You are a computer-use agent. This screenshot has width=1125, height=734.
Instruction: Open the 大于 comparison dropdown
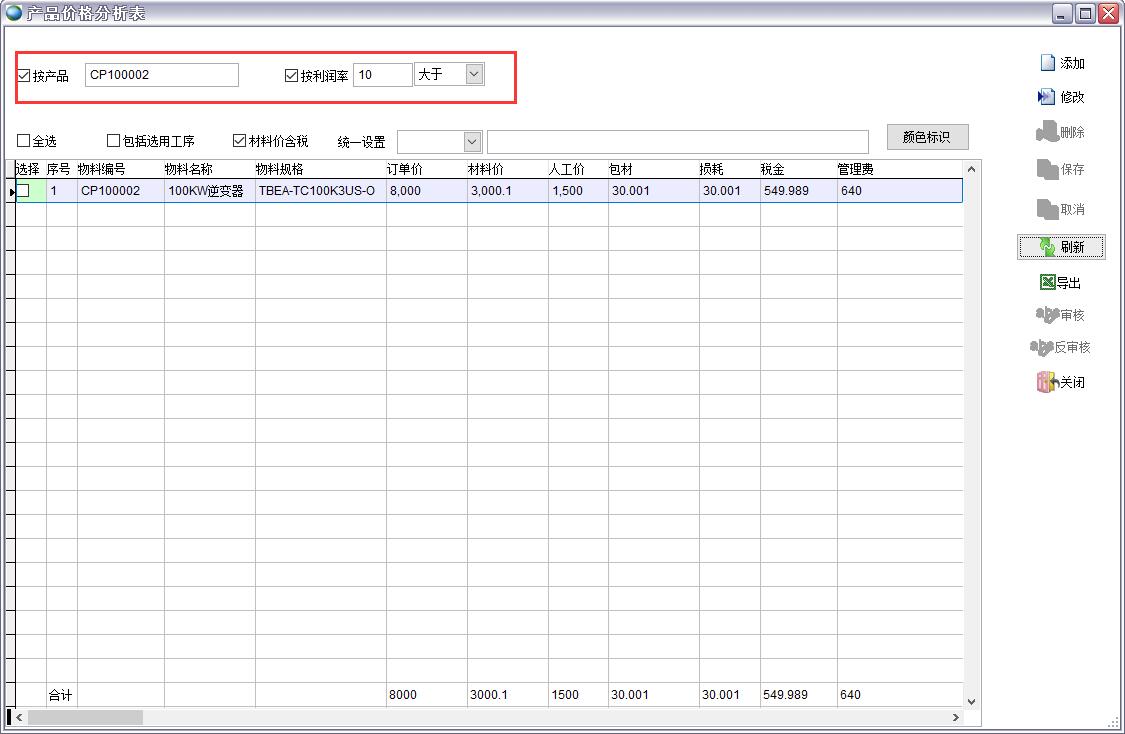click(x=474, y=74)
